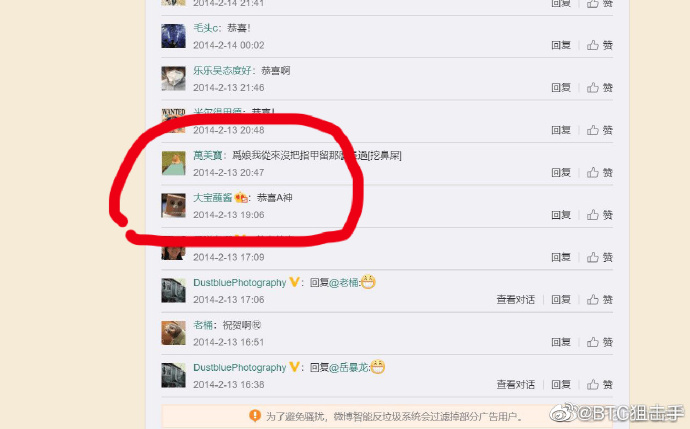Open 老桶's avatar thumbnail

(173, 333)
